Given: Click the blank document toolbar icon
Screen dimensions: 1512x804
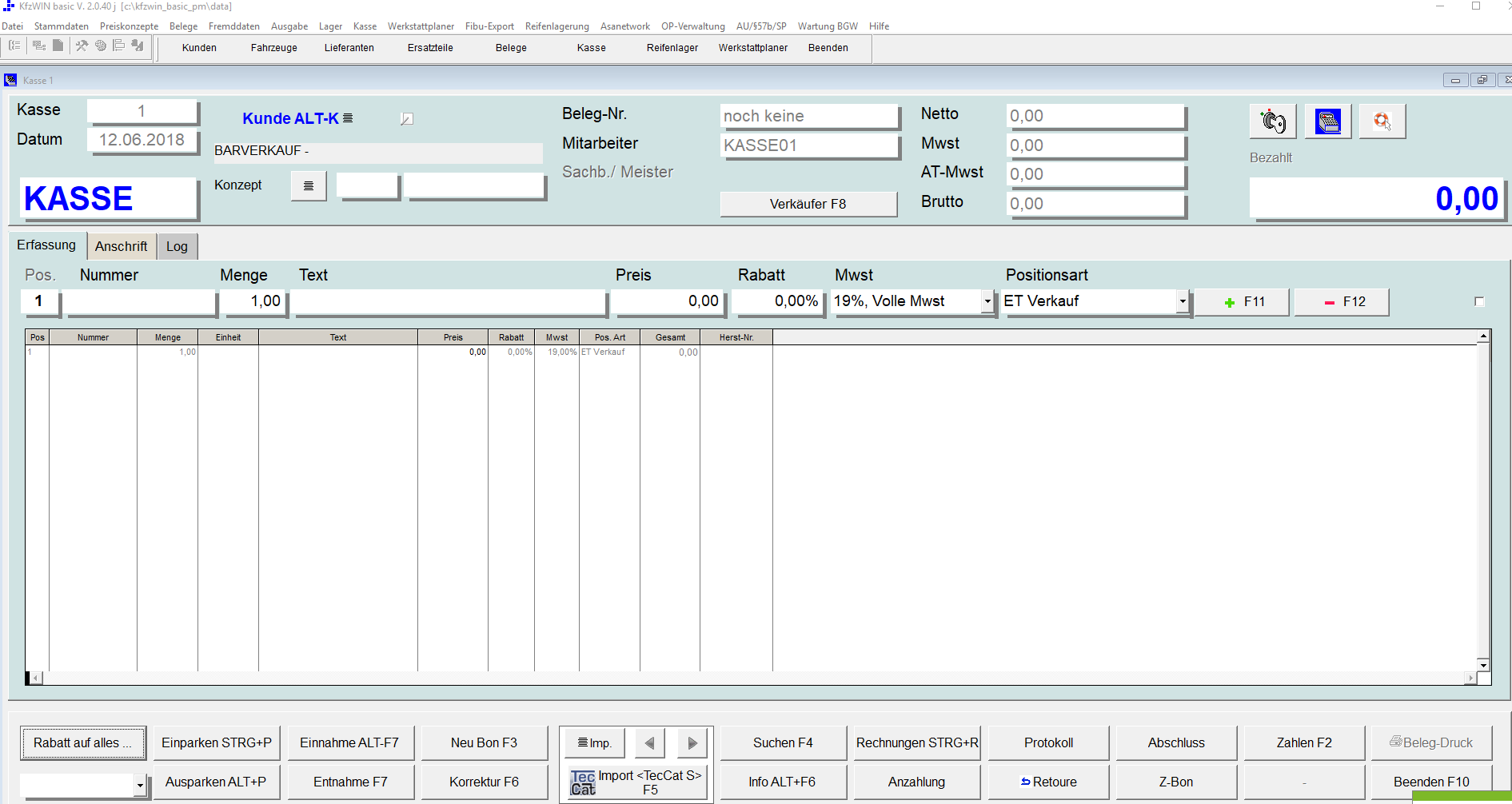Looking at the screenshot, I should point(58,46).
